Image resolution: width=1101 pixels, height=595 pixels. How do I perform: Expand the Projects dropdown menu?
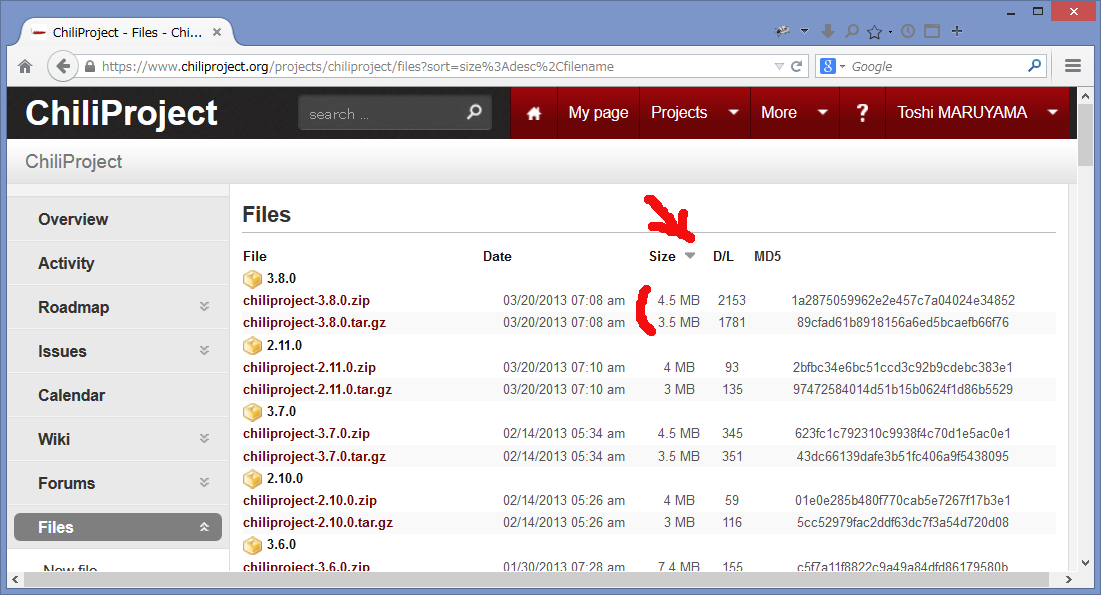click(x=733, y=113)
